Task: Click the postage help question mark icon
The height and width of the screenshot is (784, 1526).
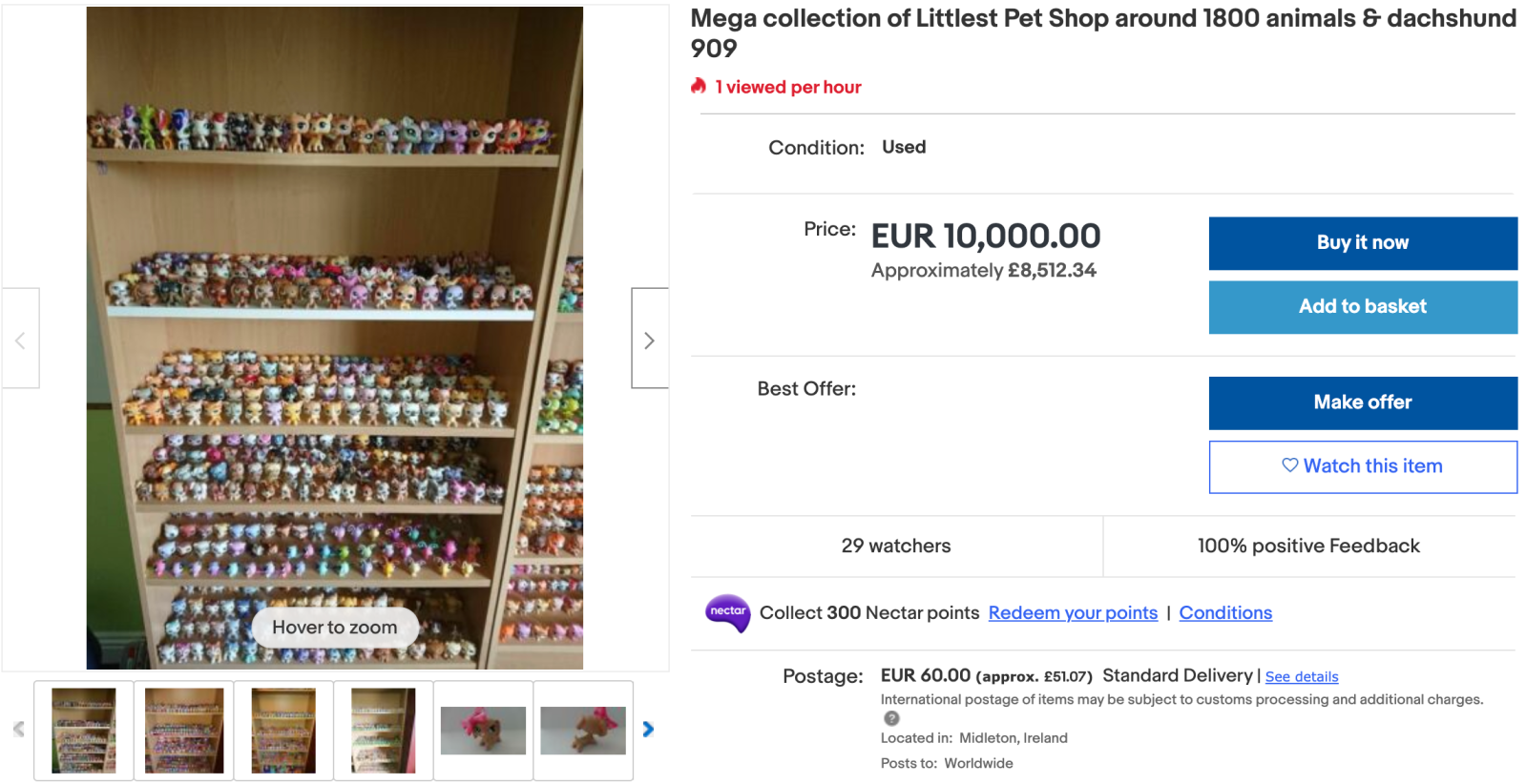Action: [x=891, y=718]
